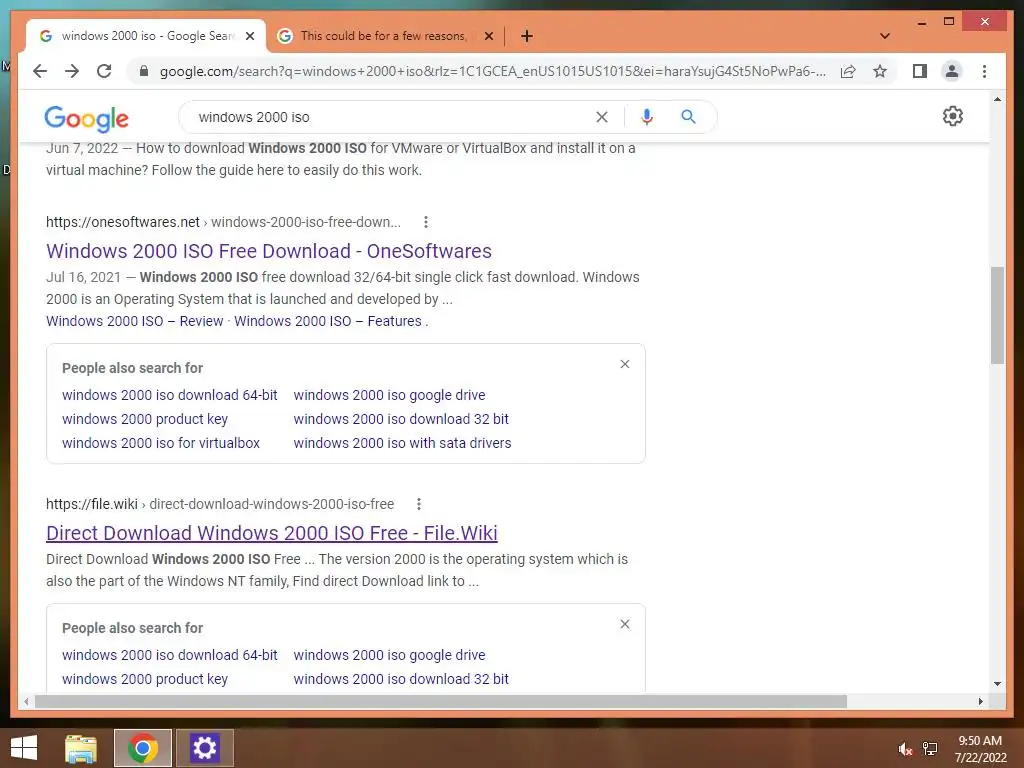Click the vertical scrollbar thumb
The width and height of the screenshot is (1024, 768).
pyautogui.click(x=997, y=315)
